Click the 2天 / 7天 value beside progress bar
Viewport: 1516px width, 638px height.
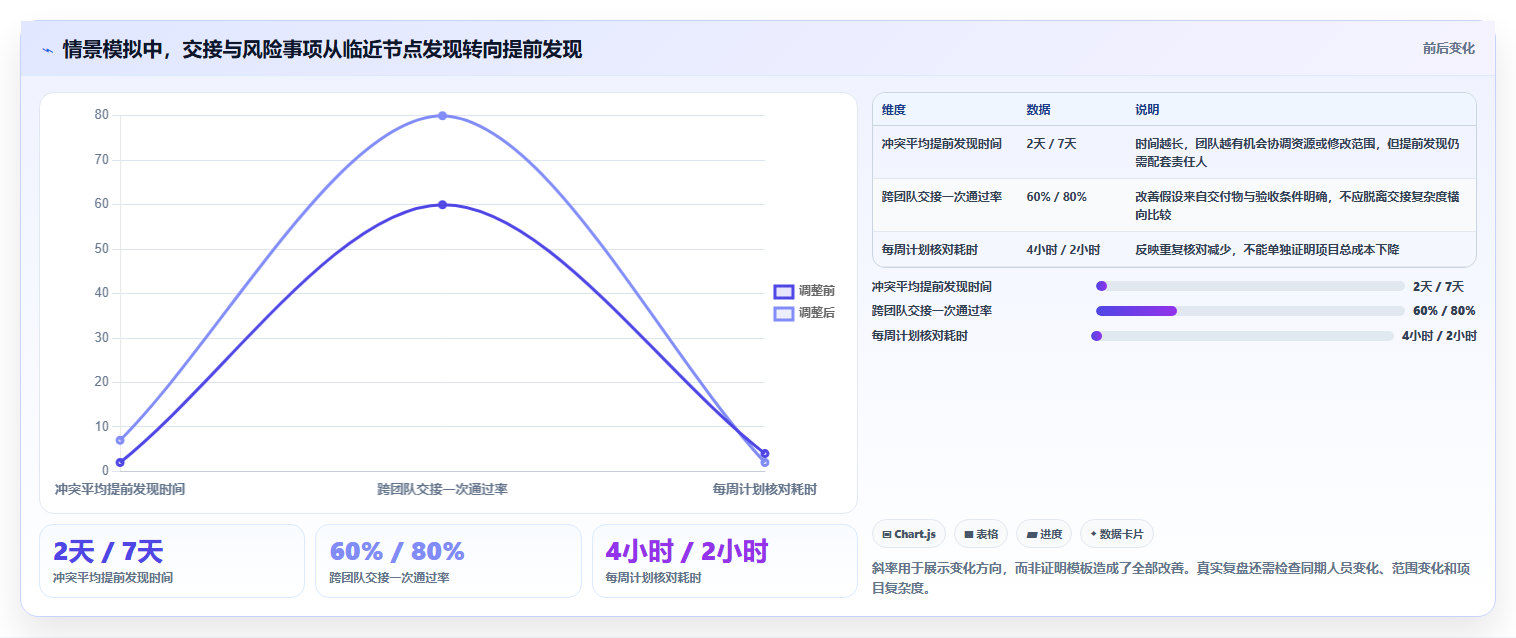[1438, 286]
